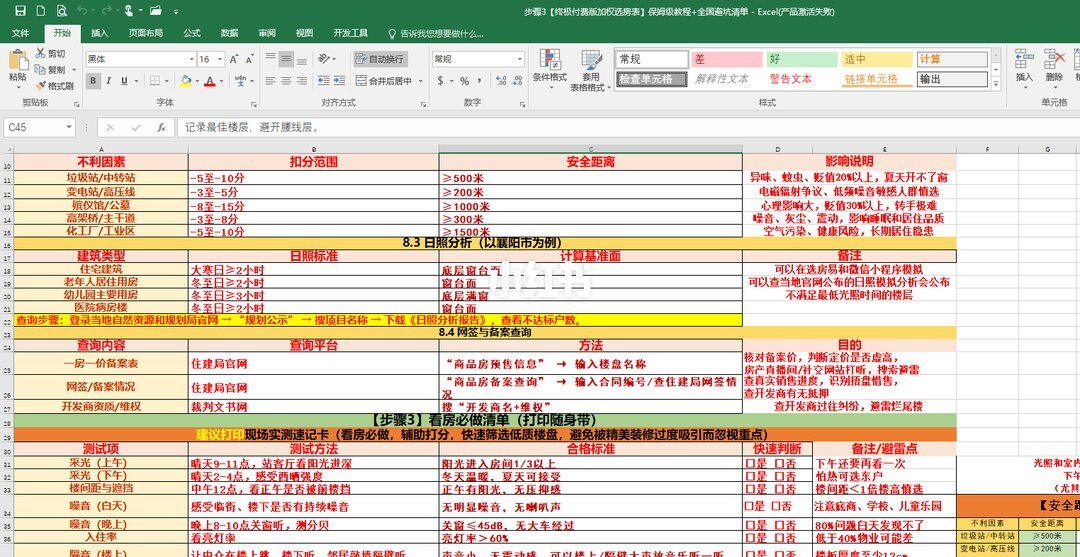This screenshot has height=557, width=1080.
Task: Apply the 警告文本 cell style
Action: (x=802, y=78)
